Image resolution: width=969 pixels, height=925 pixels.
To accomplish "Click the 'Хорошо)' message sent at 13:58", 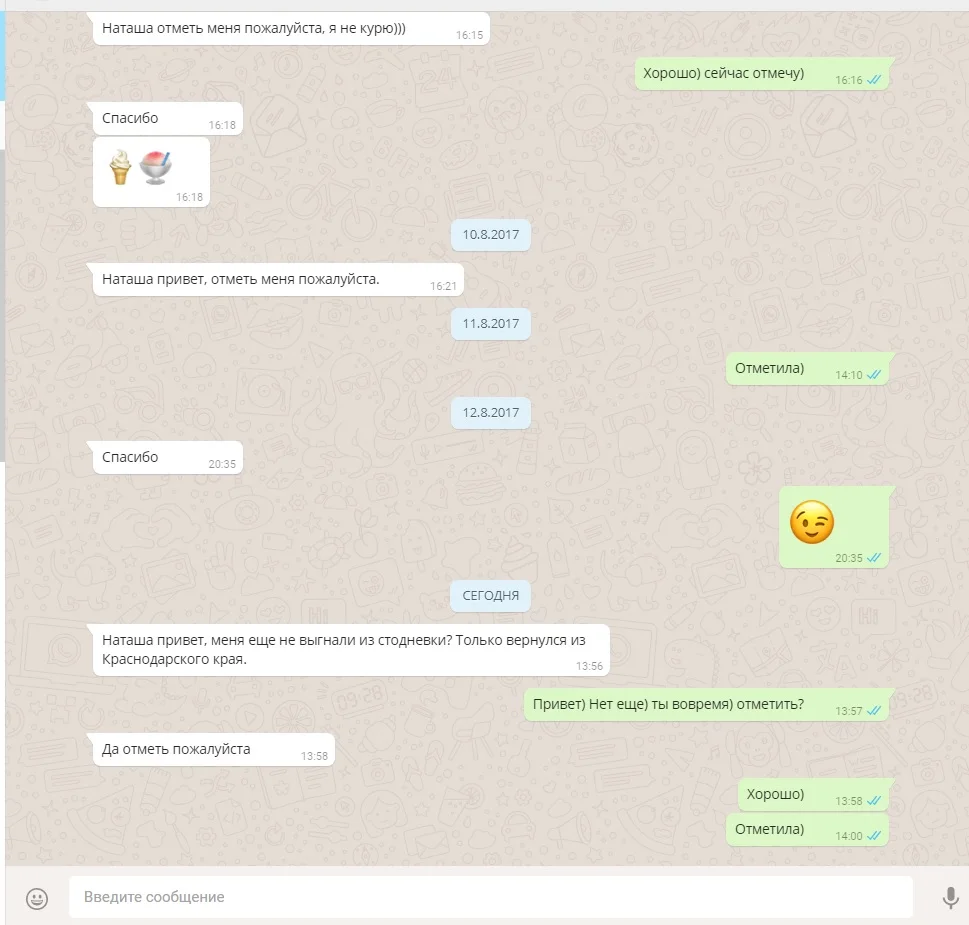I will (813, 795).
